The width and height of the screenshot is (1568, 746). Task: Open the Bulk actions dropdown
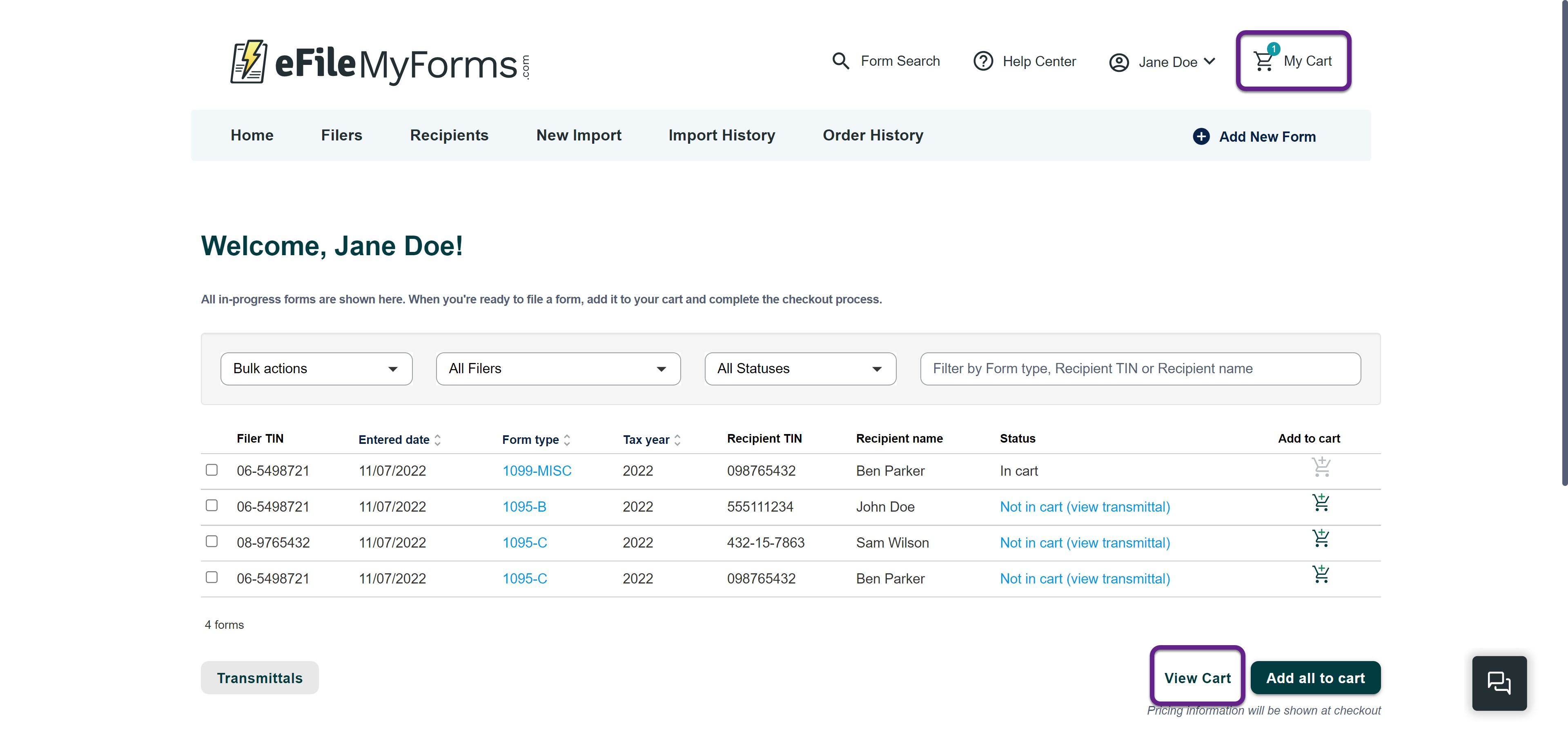316,369
